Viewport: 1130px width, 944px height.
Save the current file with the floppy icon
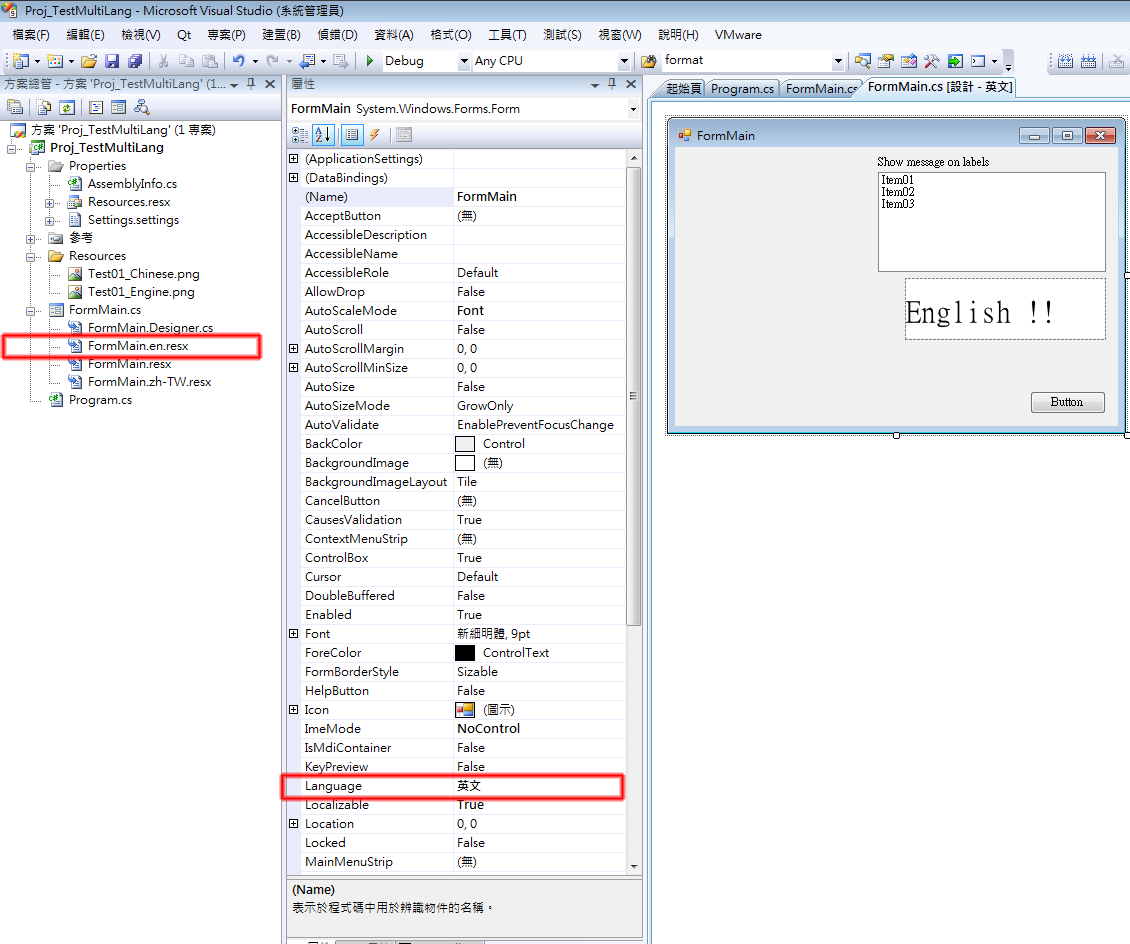click(x=112, y=61)
